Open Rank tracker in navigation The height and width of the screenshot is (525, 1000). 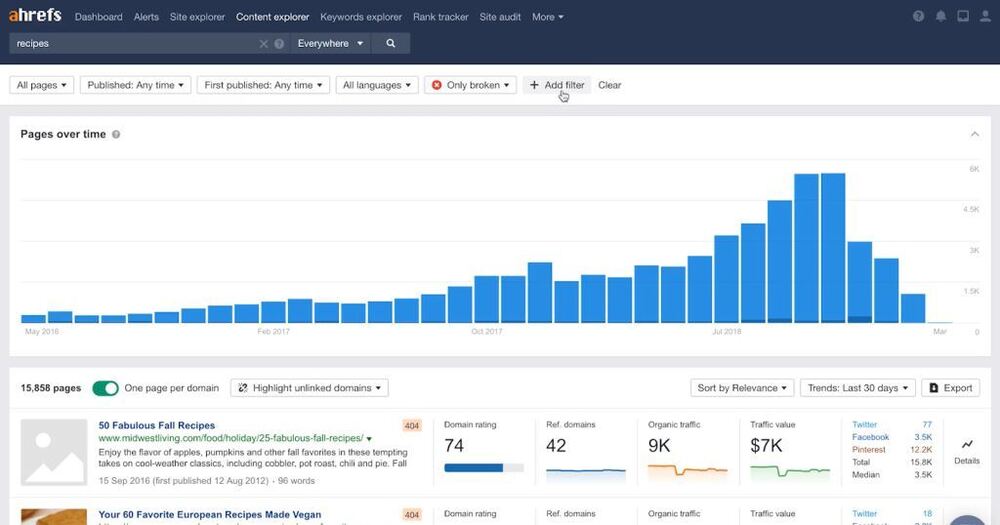tap(441, 17)
